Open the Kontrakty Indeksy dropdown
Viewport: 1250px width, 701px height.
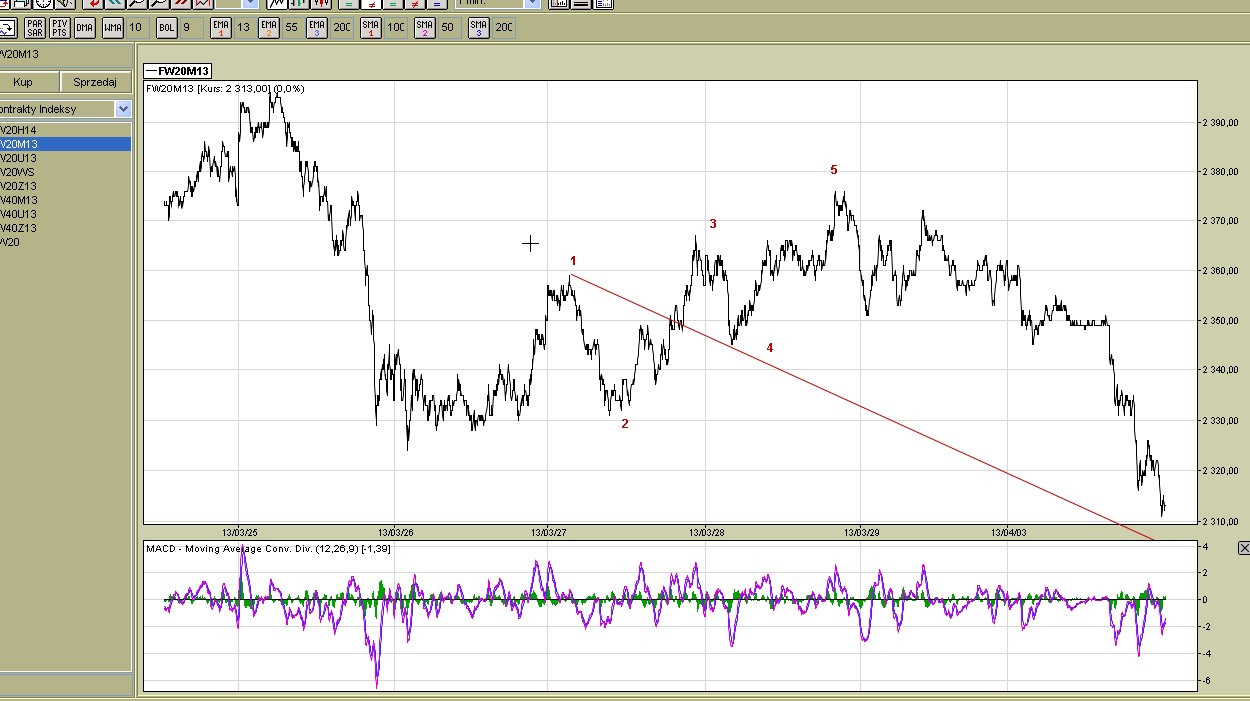(x=123, y=109)
